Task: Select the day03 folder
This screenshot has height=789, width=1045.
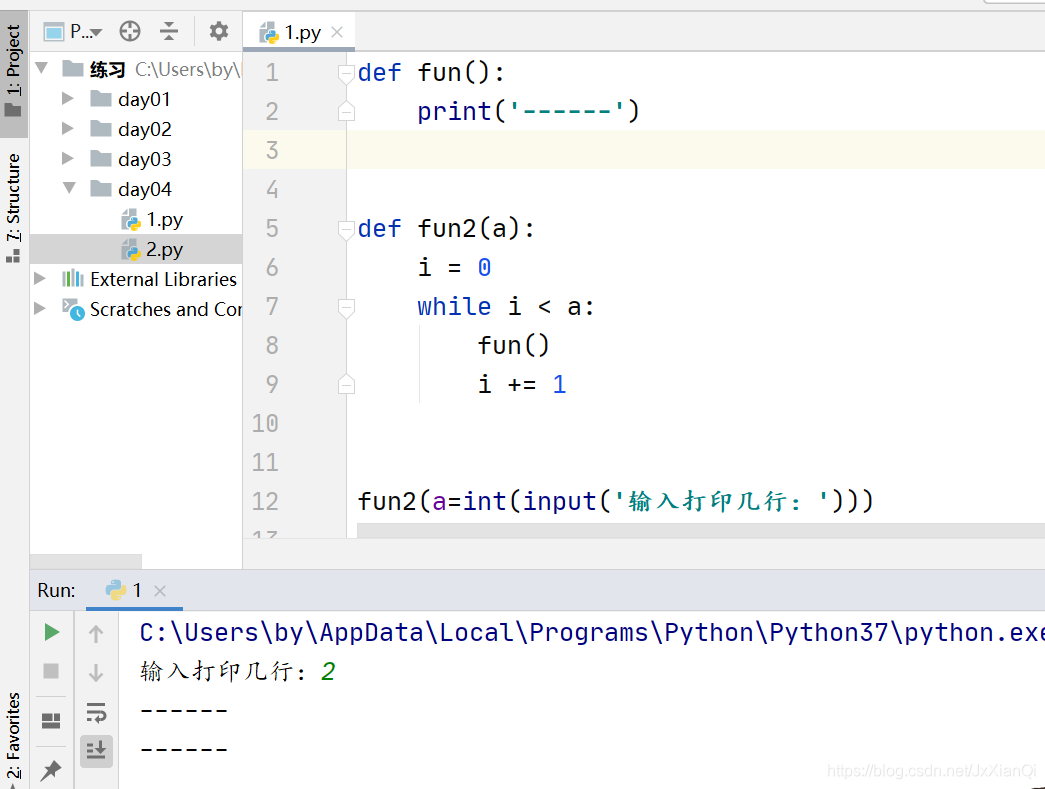Action: pyautogui.click(x=145, y=159)
